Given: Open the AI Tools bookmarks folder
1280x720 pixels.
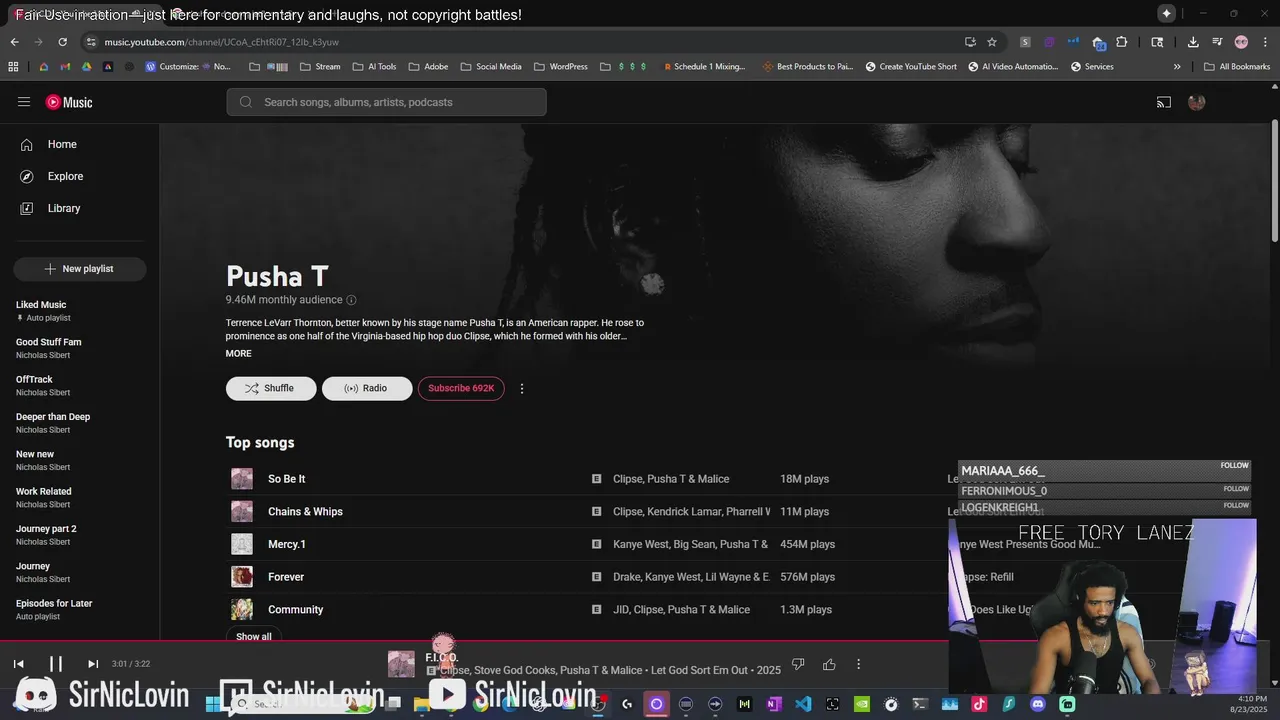Looking at the screenshot, I should click(374, 67).
